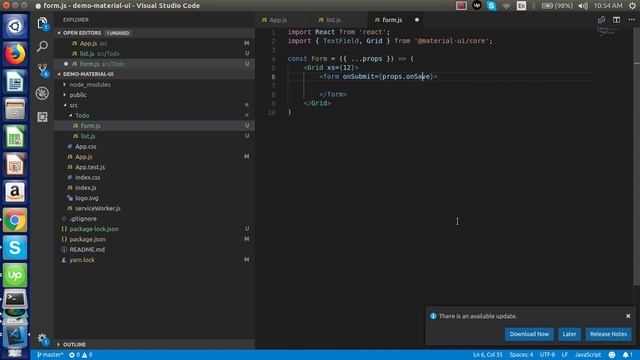Launch Google Chrome from the dock
This screenshot has width=640, height=360.
15,220
